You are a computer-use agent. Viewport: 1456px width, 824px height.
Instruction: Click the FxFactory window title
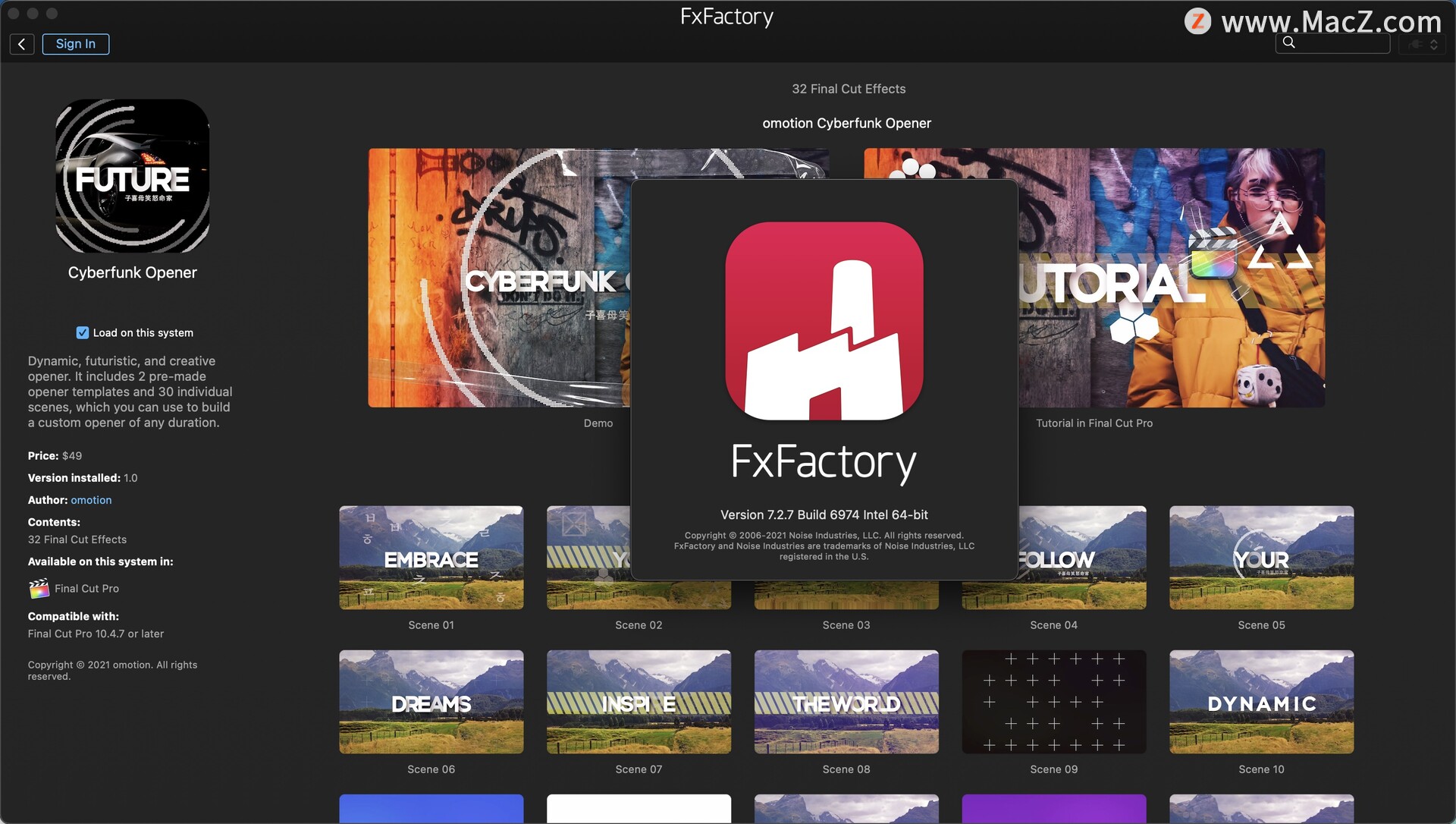[x=726, y=17]
